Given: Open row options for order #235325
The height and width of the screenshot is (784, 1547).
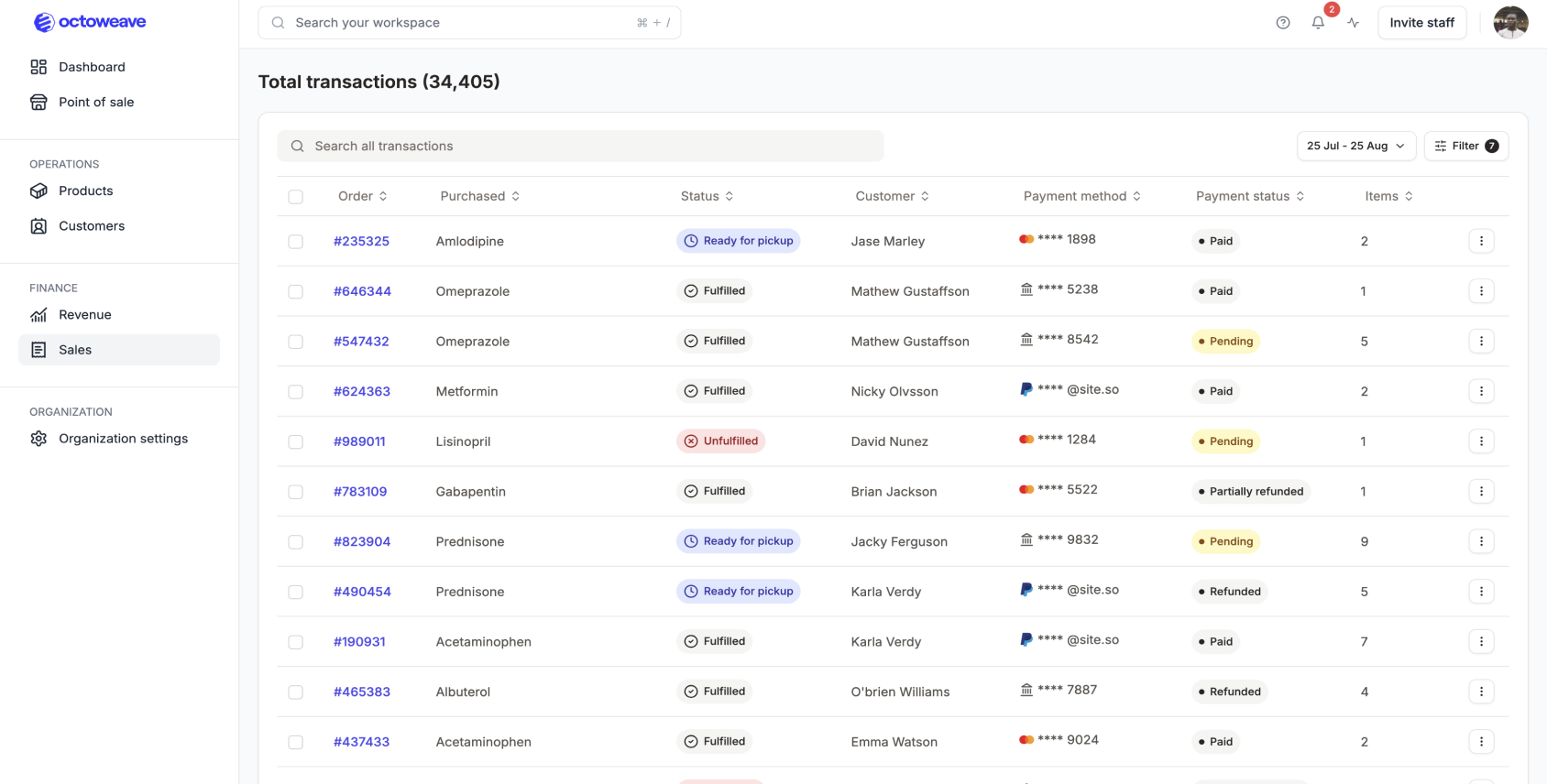Looking at the screenshot, I should pyautogui.click(x=1481, y=241).
